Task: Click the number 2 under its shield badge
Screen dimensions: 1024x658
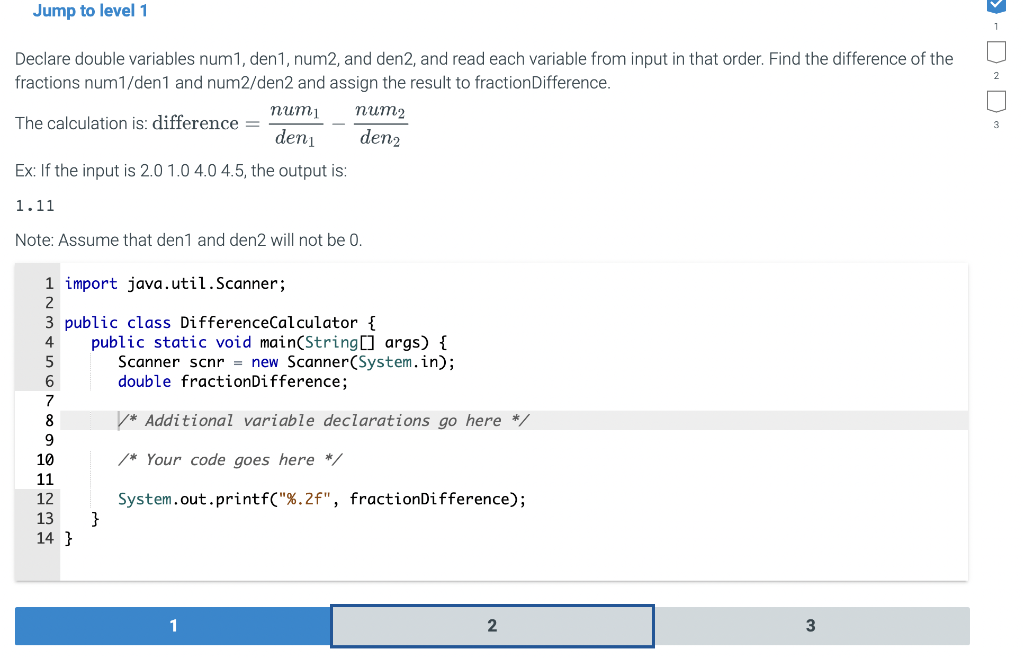Action: coord(996,74)
